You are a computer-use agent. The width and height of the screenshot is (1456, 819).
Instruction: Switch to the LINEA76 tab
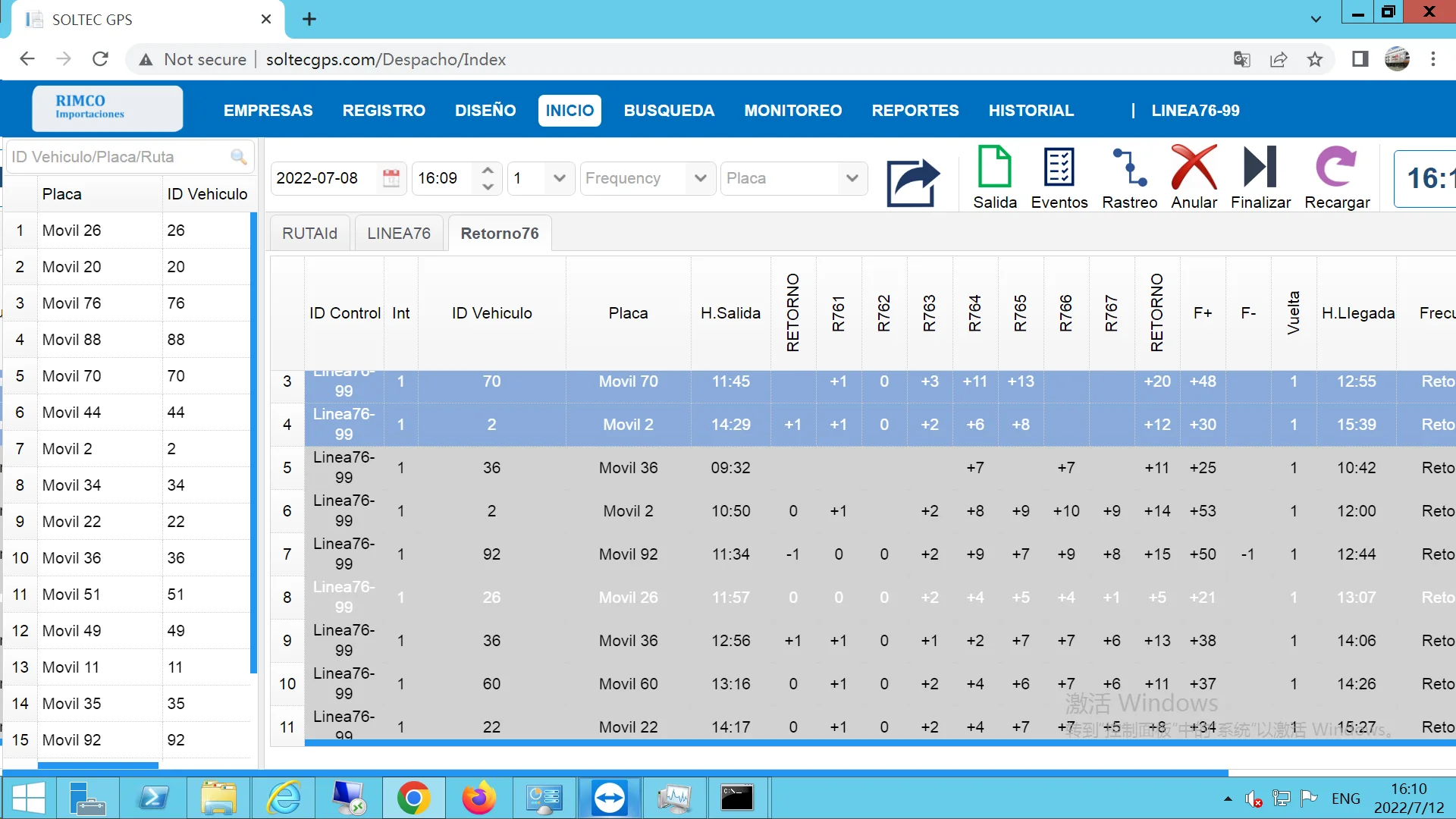point(398,234)
